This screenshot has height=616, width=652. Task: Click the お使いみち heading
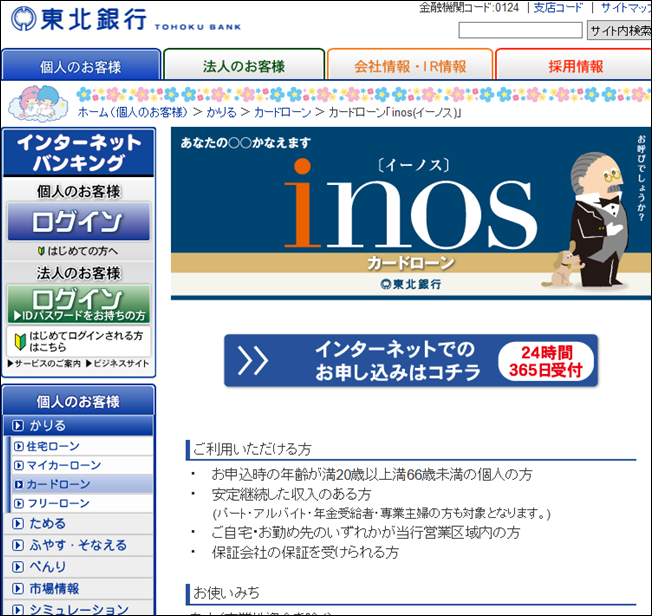point(226,593)
